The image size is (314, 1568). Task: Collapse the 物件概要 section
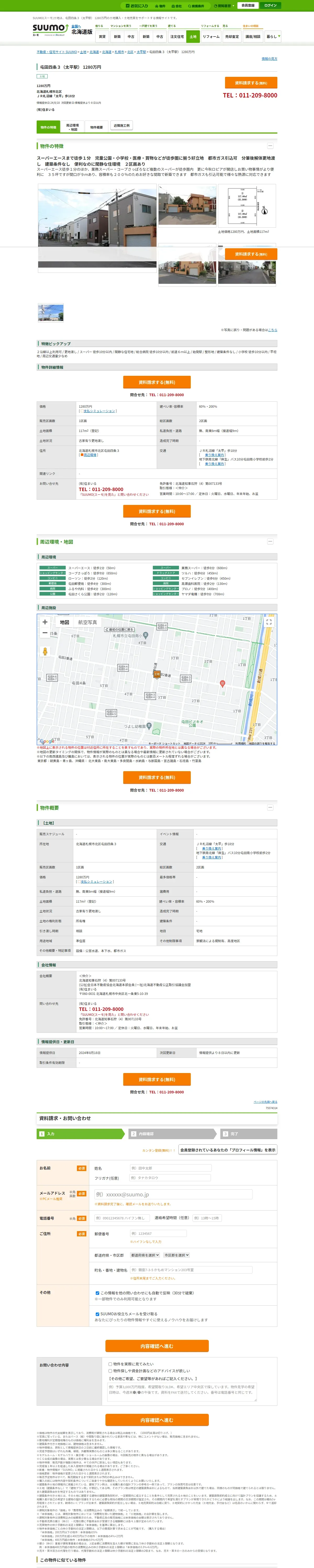click(x=270, y=807)
